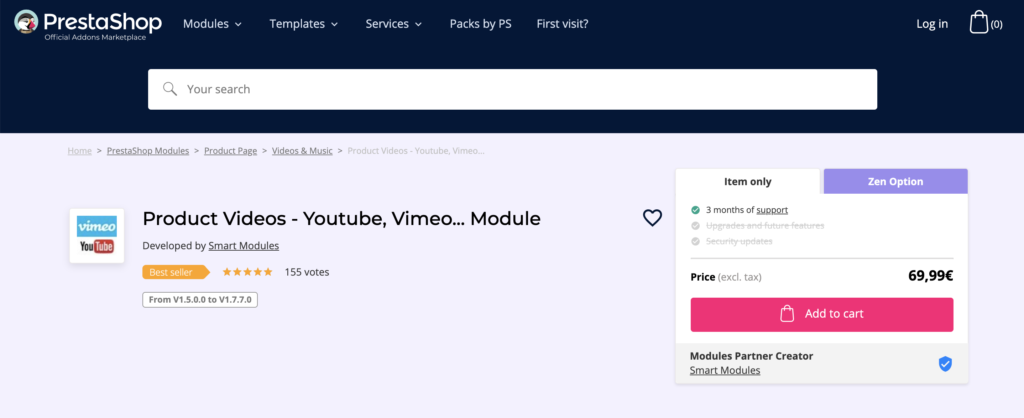Click the search magnifier icon

pyautogui.click(x=170, y=89)
